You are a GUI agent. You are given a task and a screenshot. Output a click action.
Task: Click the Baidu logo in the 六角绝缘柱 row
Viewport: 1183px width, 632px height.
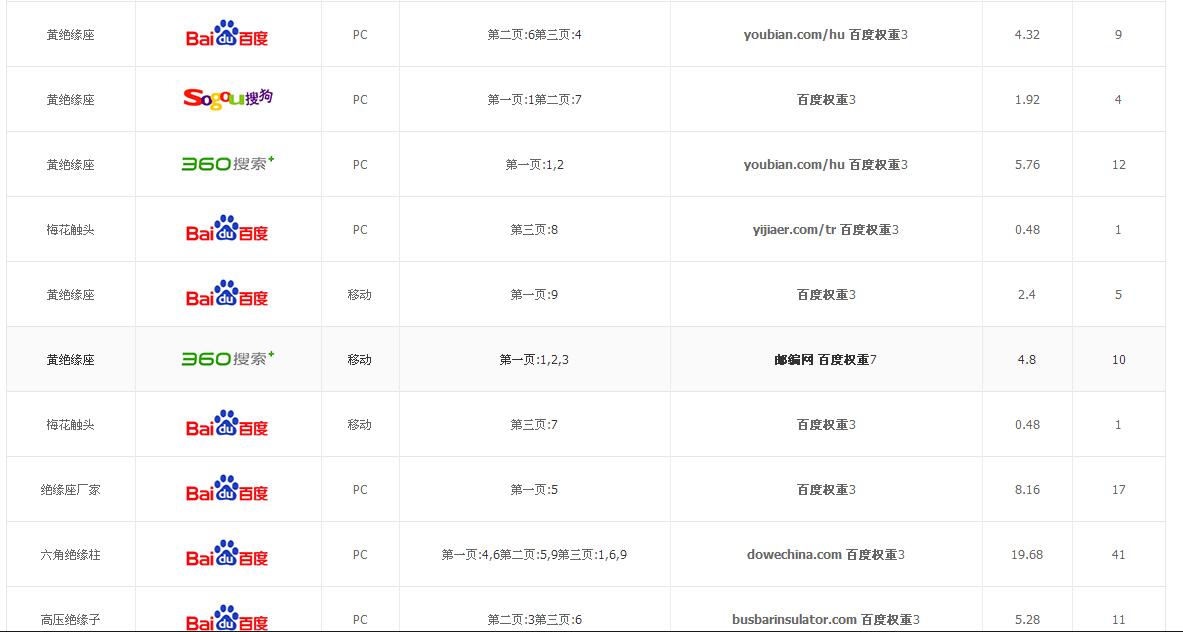click(x=228, y=555)
